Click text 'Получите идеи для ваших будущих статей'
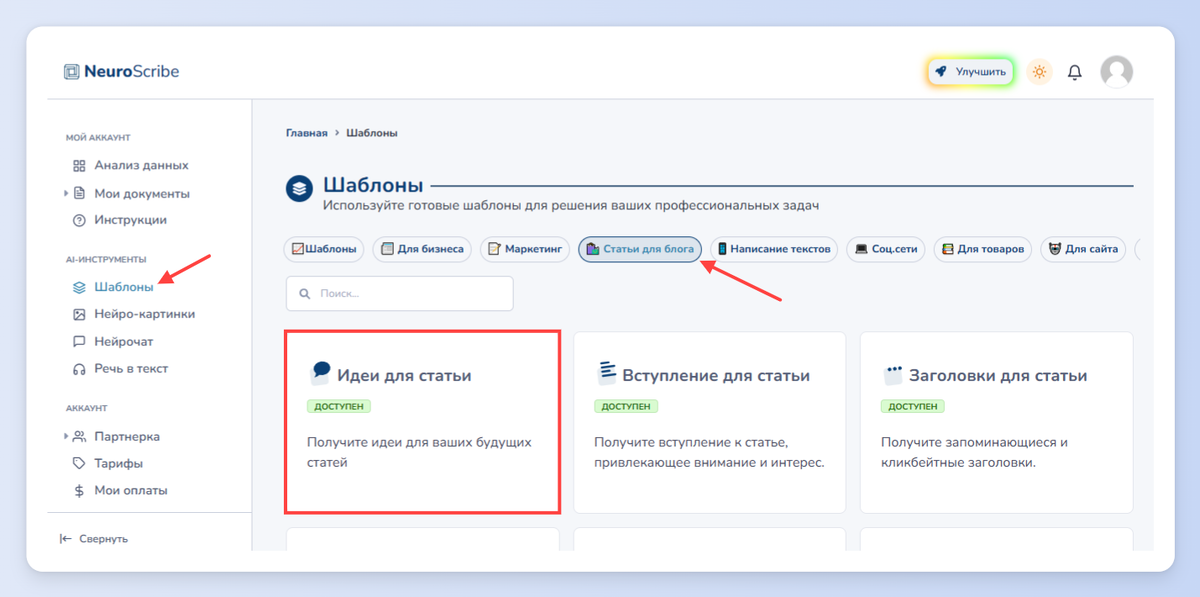 pyautogui.click(x=419, y=452)
